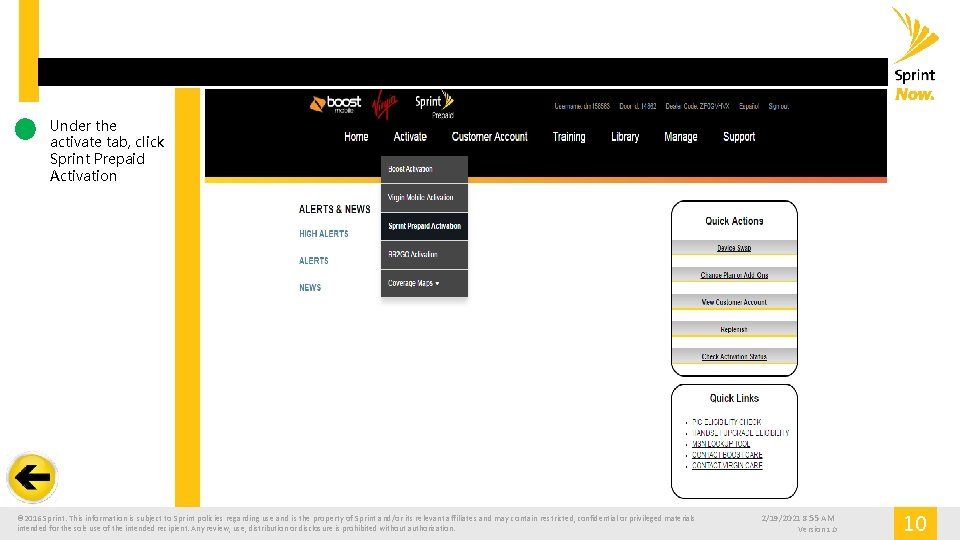Click the Username text in header

(x=582, y=106)
